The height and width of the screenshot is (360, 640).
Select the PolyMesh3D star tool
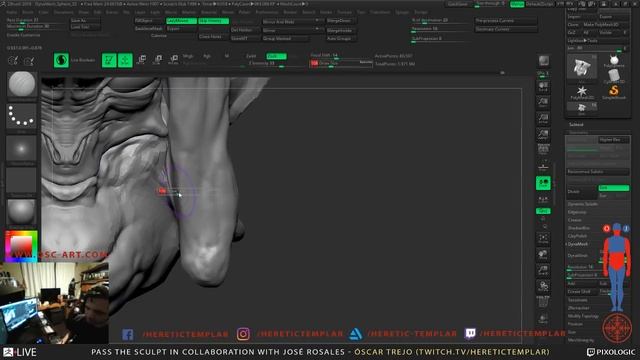(582, 92)
